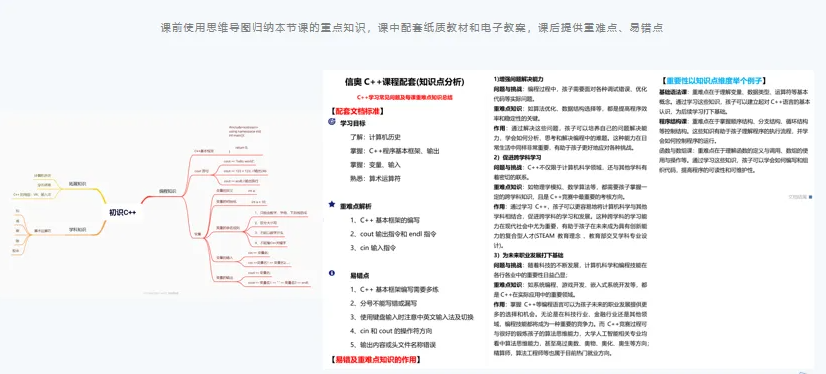Click the 编程知识 red branch node

point(168,192)
